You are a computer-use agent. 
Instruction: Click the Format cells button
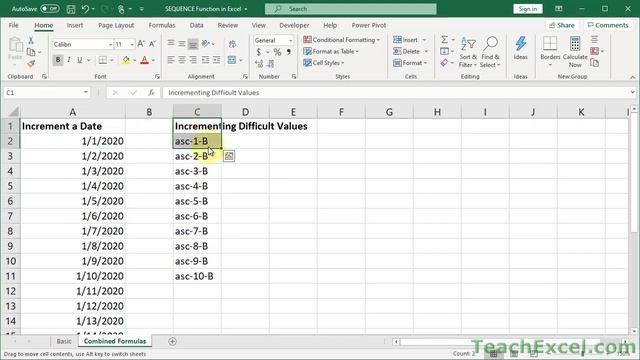point(410,63)
